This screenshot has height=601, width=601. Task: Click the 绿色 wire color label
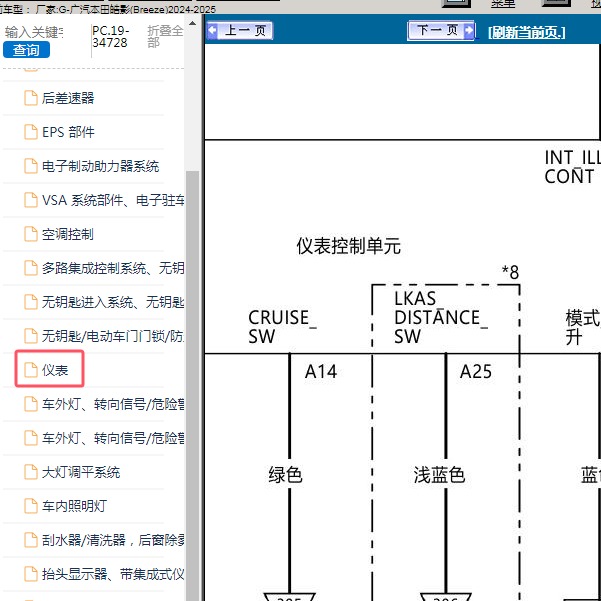286,475
